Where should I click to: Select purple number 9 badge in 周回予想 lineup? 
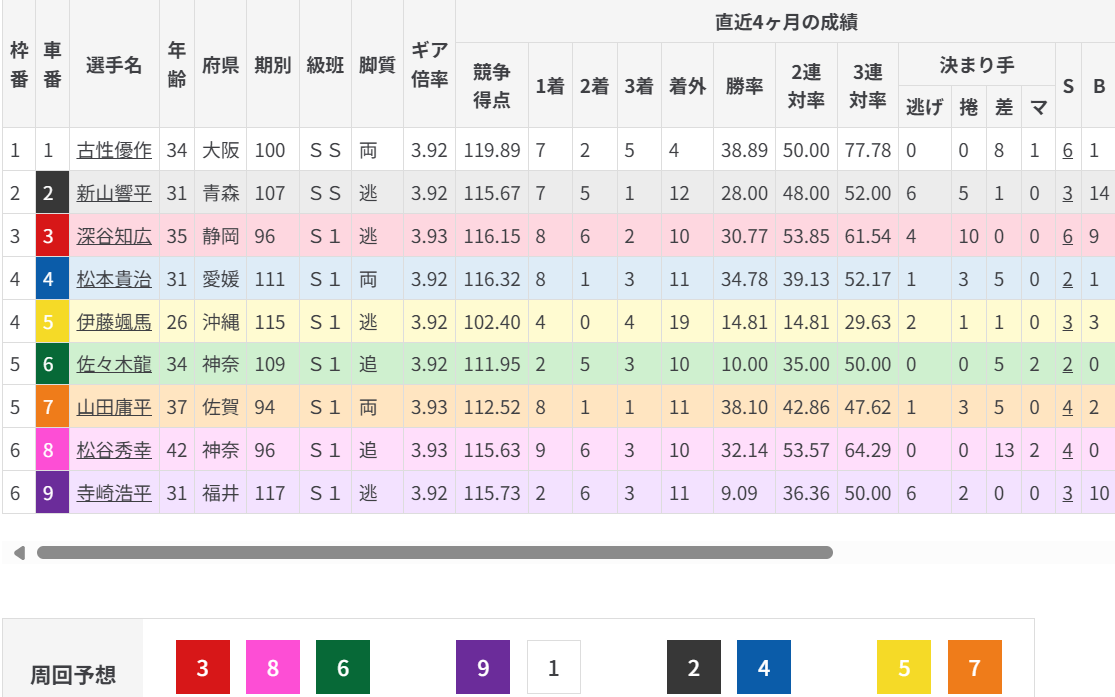pos(483,667)
